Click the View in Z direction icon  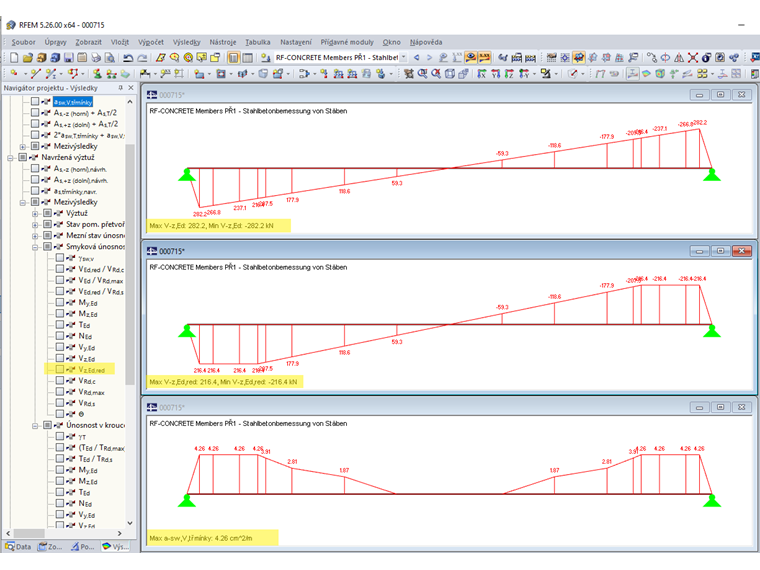[509, 74]
